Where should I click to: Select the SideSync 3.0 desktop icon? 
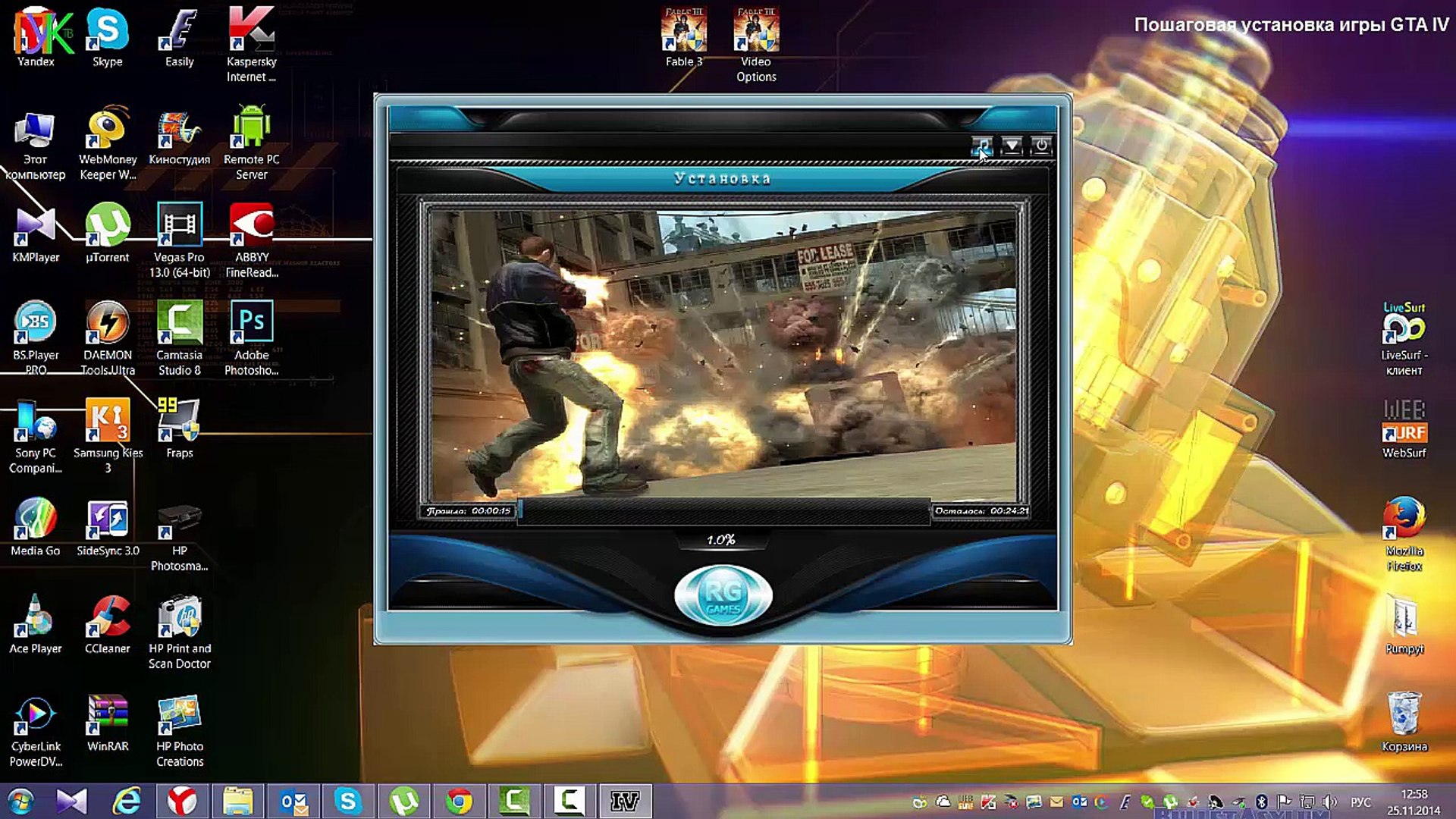tap(108, 527)
